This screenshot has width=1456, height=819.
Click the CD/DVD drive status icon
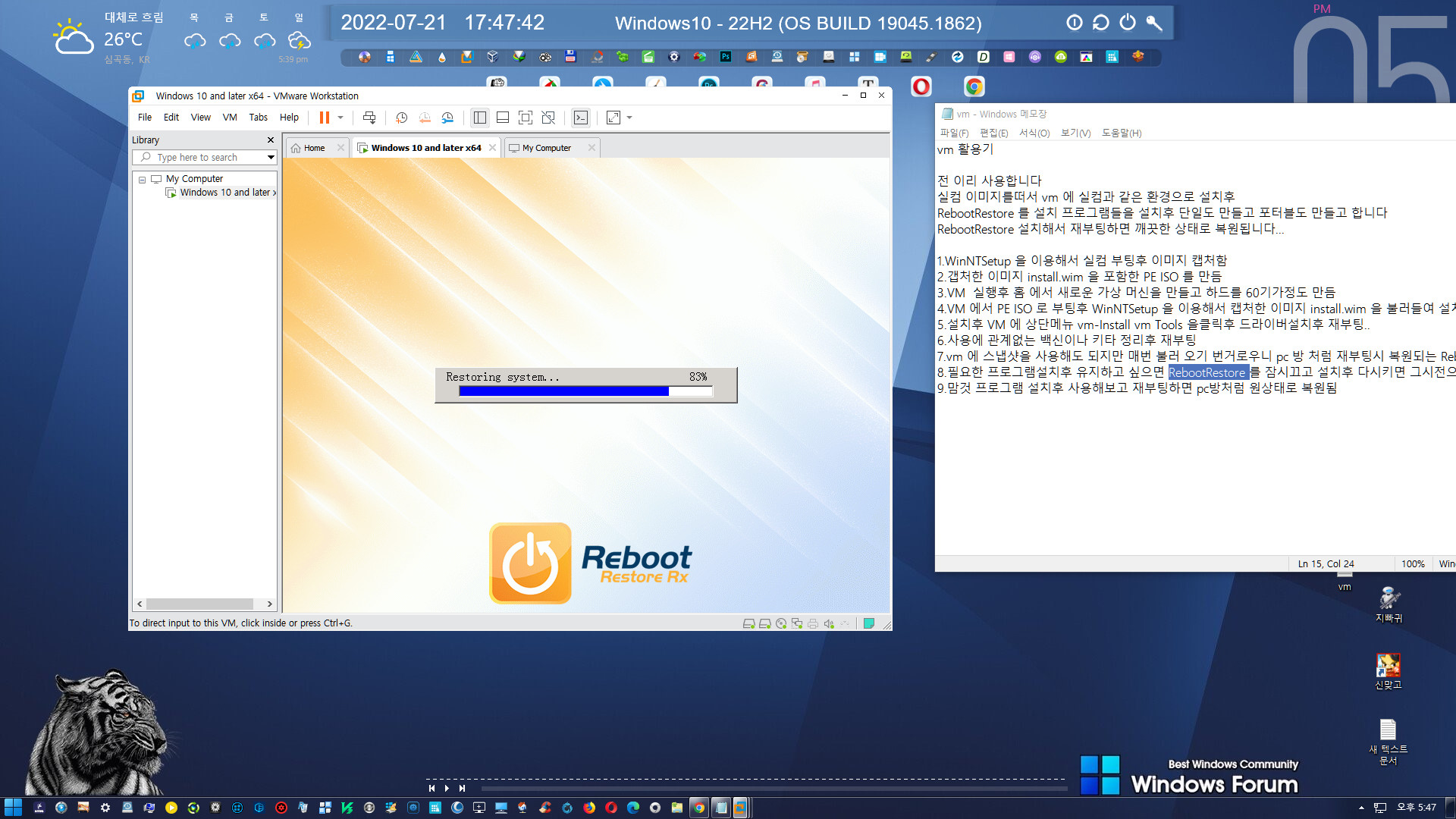(781, 623)
